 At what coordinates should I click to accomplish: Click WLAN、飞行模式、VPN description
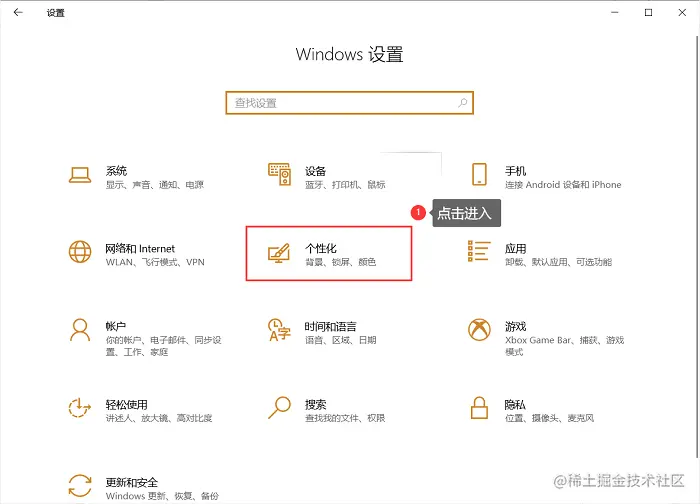[155, 262]
